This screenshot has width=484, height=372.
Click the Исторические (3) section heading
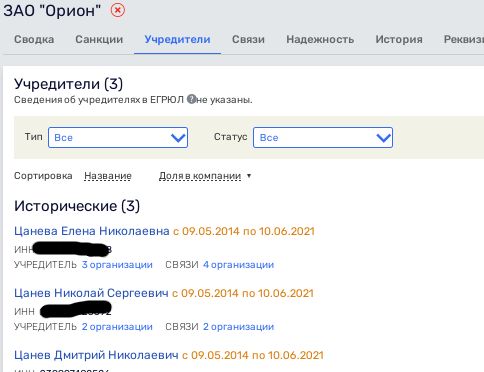(x=77, y=206)
